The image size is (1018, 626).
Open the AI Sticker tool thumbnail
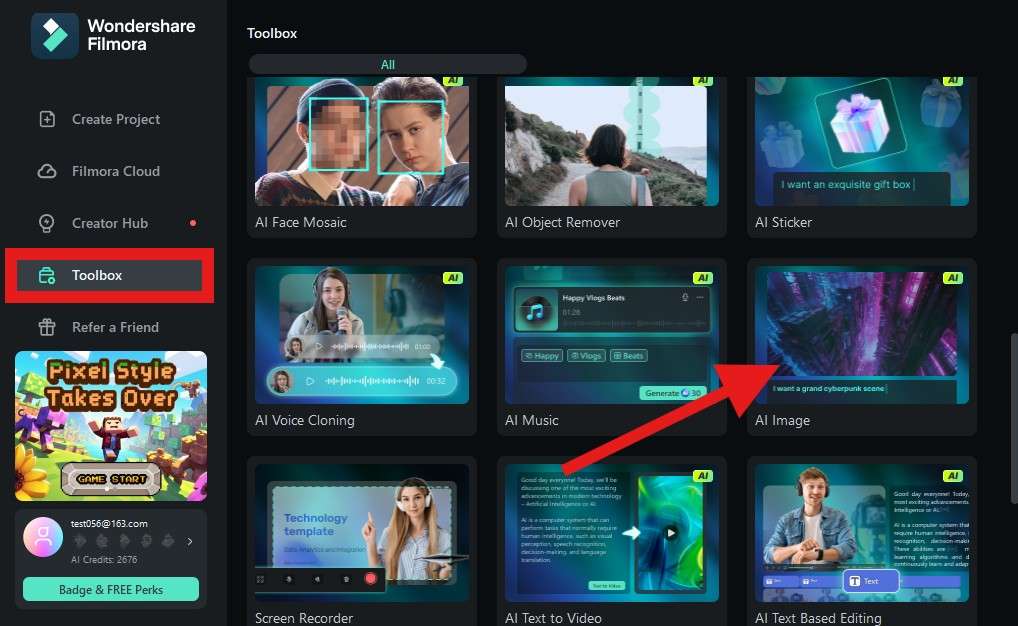(x=862, y=142)
